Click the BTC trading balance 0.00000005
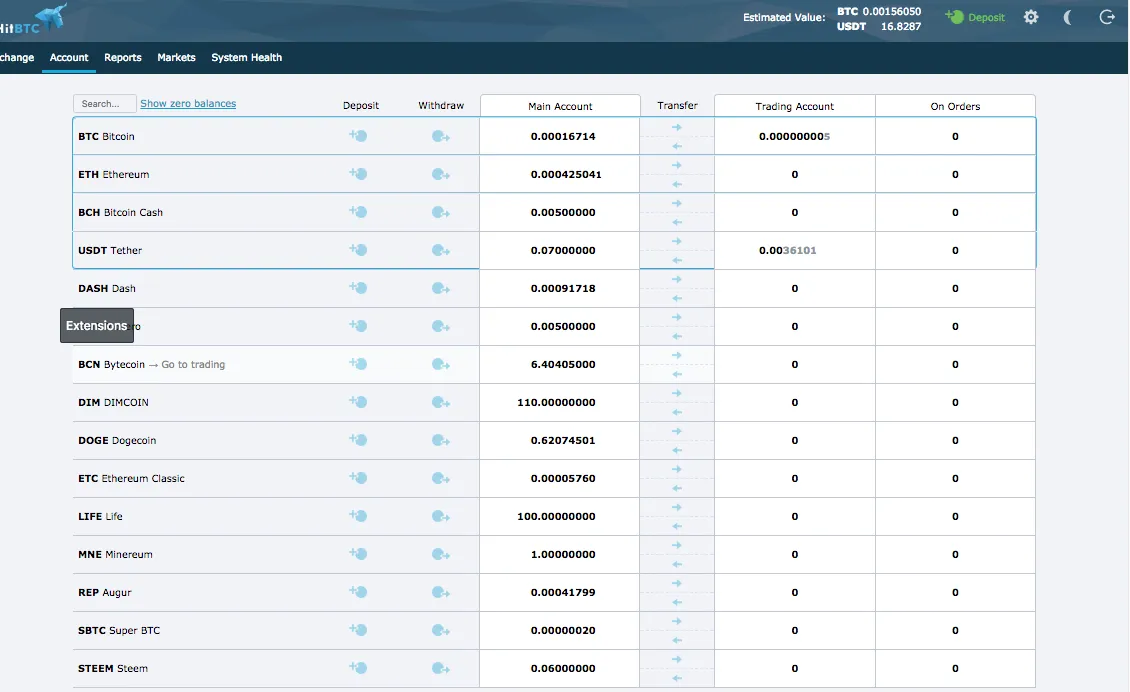Viewport: 1130px width, 692px height. (794, 136)
